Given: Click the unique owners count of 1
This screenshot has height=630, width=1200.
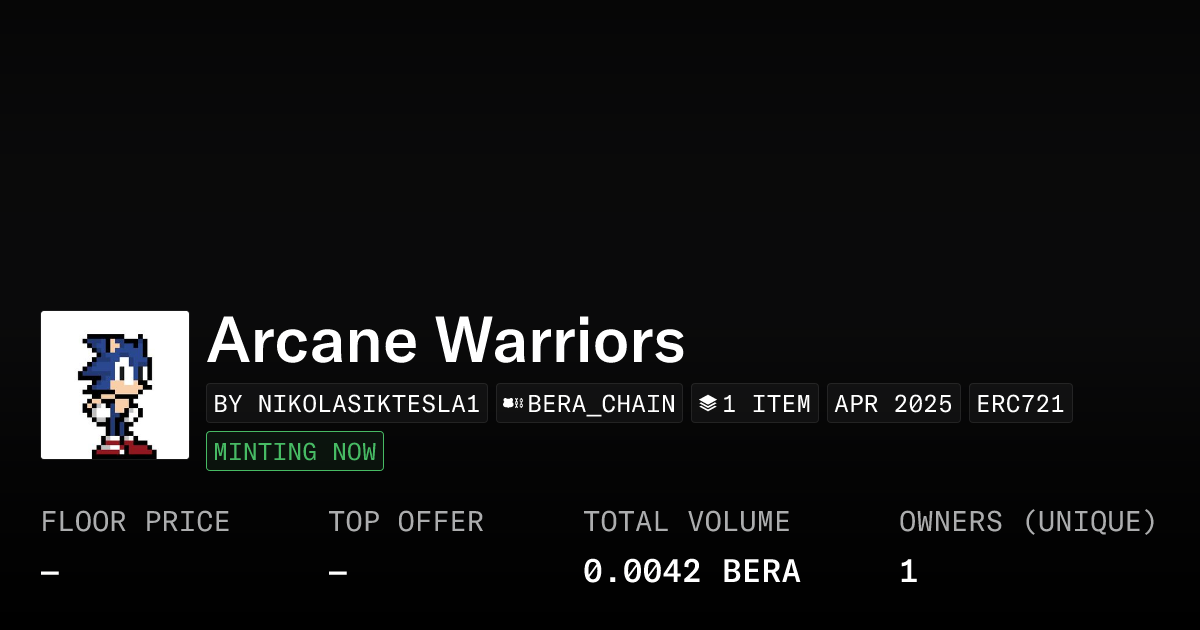Looking at the screenshot, I should click(x=909, y=572).
